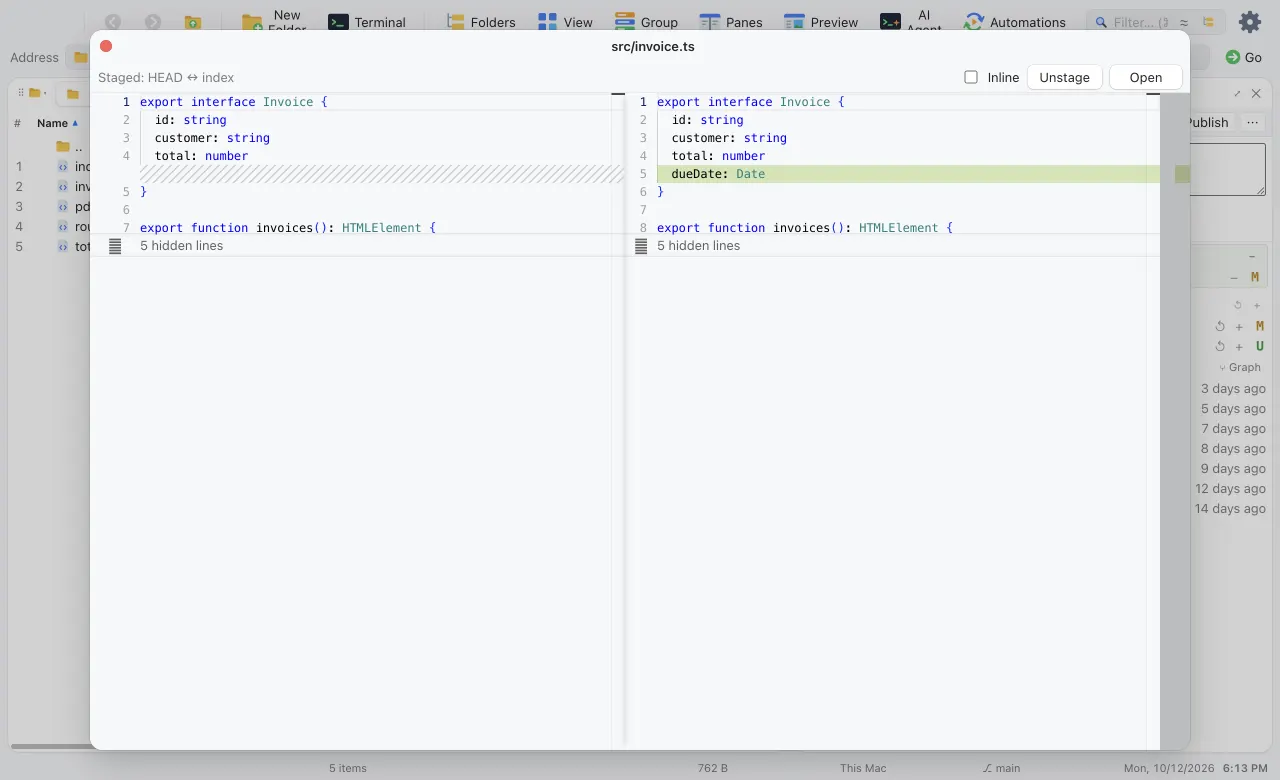Click the green change marker in diff overview
Viewport: 1280px width, 780px height.
click(x=1182, y=174)
